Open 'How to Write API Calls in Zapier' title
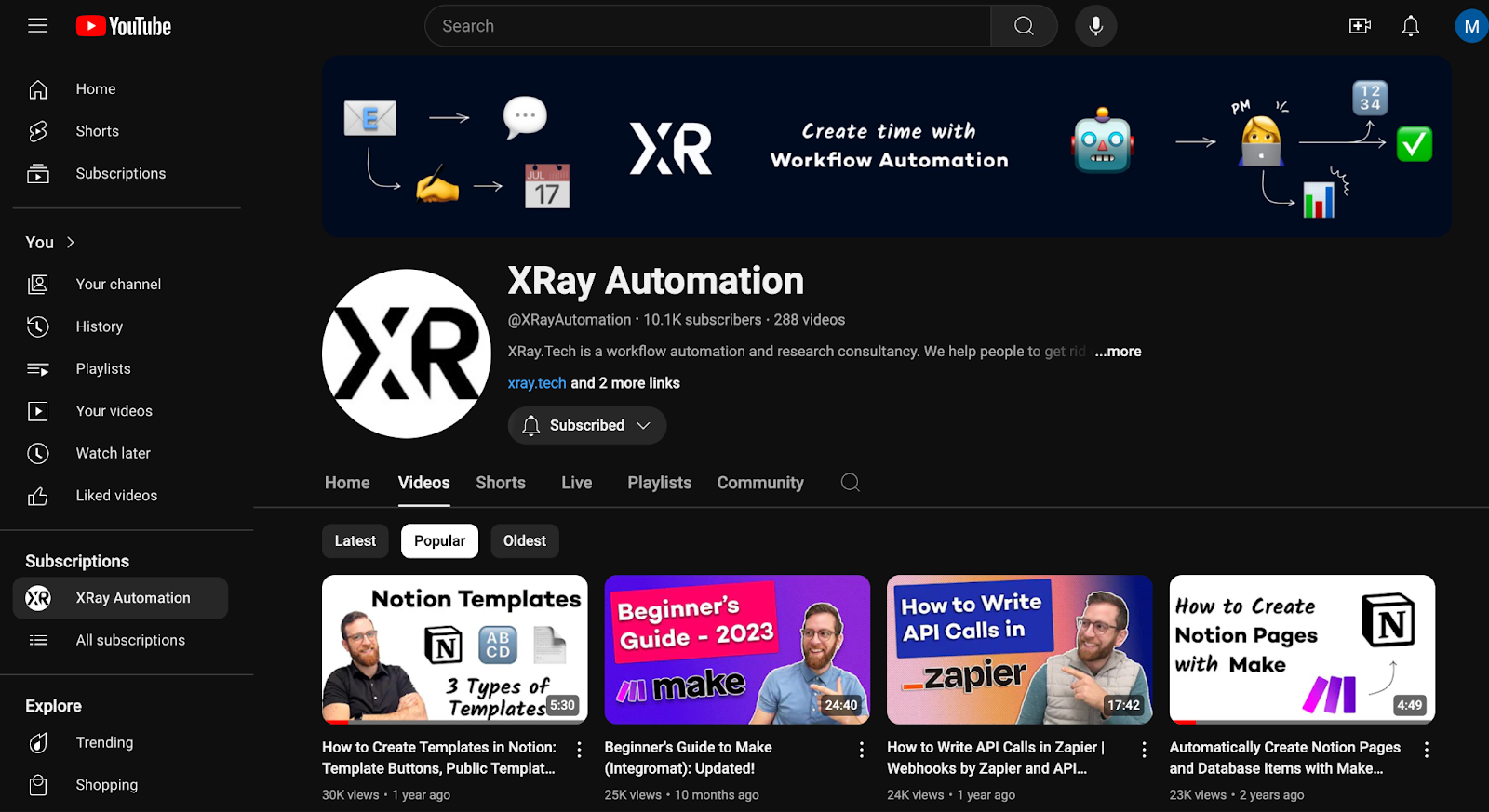The width and height of the screenshot is (1489, 812). (996, 758)
